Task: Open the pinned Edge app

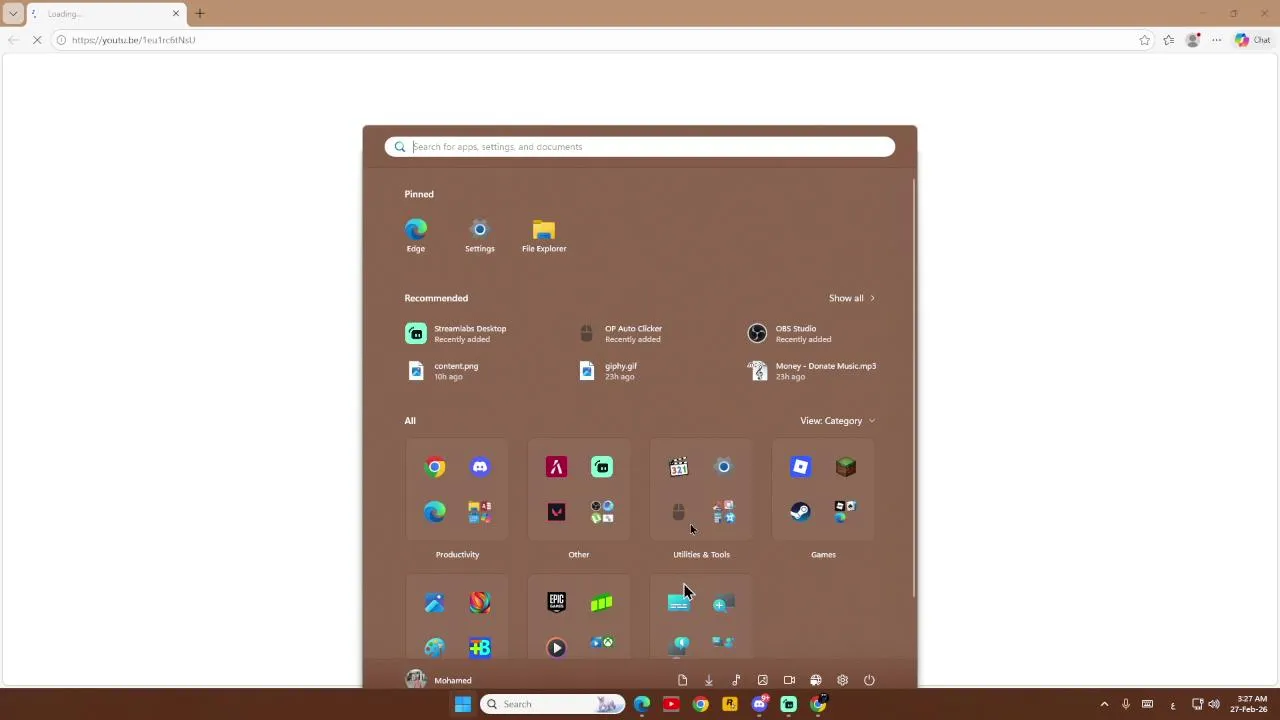Action: [x=416, y=236]
